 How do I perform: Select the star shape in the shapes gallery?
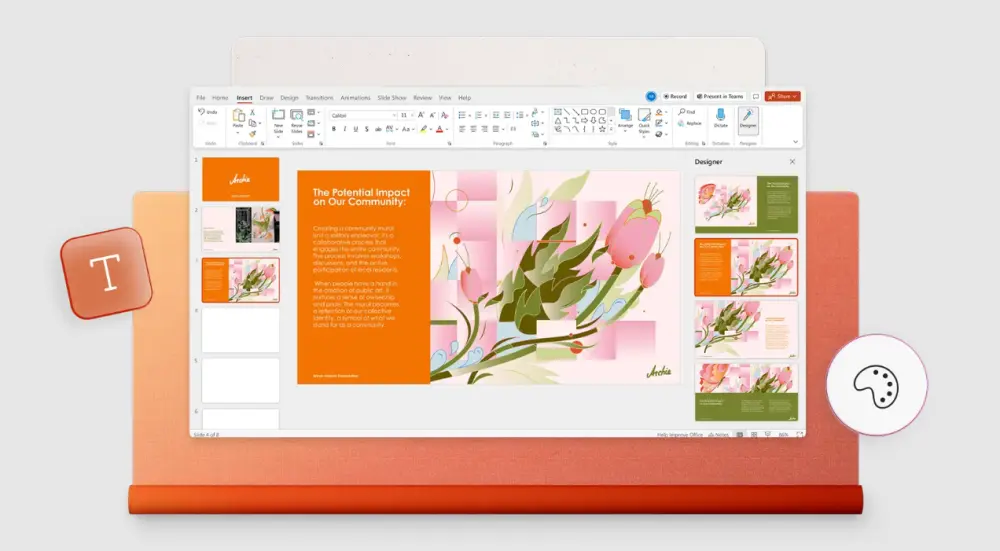[602, 129]
